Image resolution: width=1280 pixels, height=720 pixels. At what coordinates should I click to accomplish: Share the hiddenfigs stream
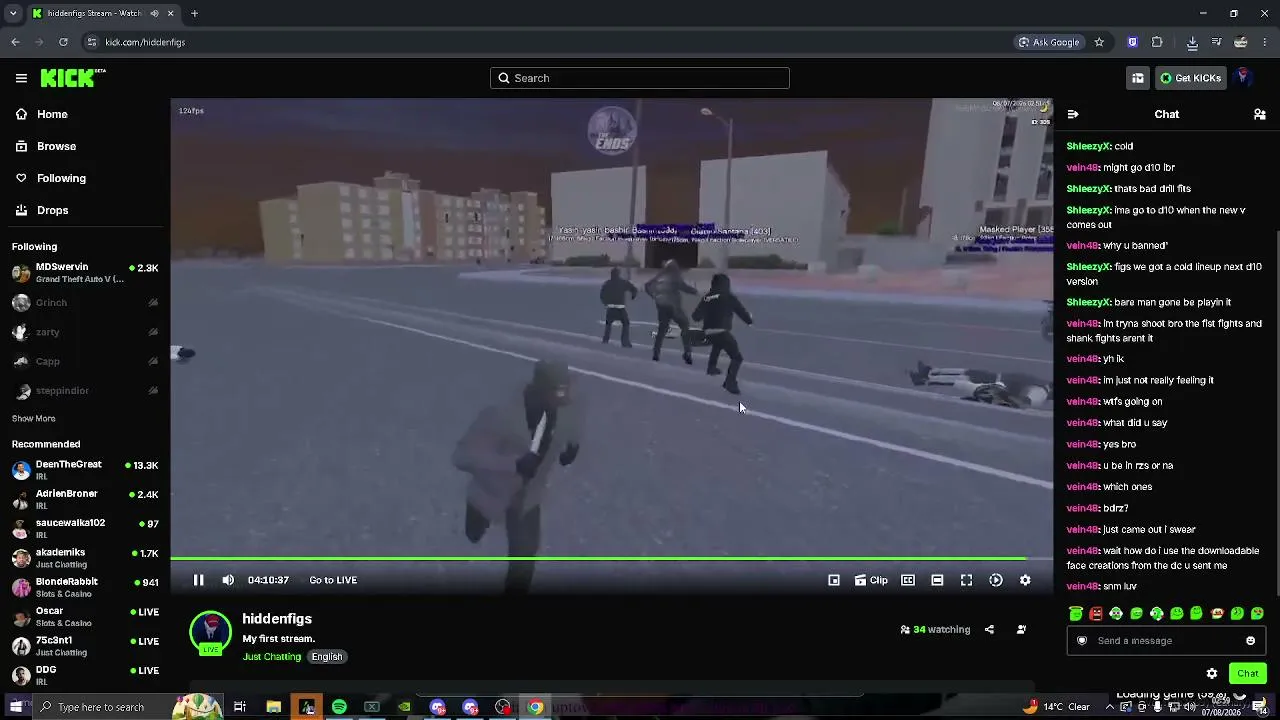[x=989, y=630]
